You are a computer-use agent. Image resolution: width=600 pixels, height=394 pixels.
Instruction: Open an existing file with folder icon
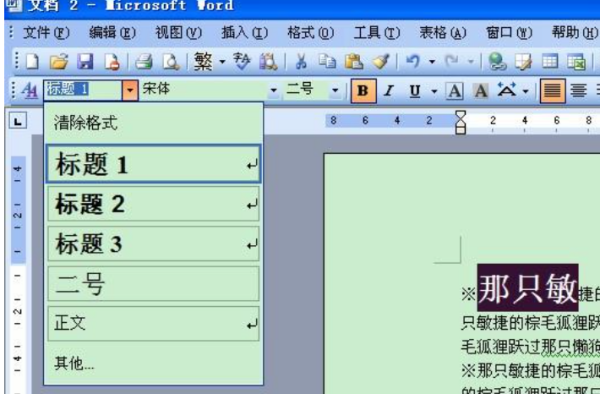pyautogui.click(x=59, y=61)
